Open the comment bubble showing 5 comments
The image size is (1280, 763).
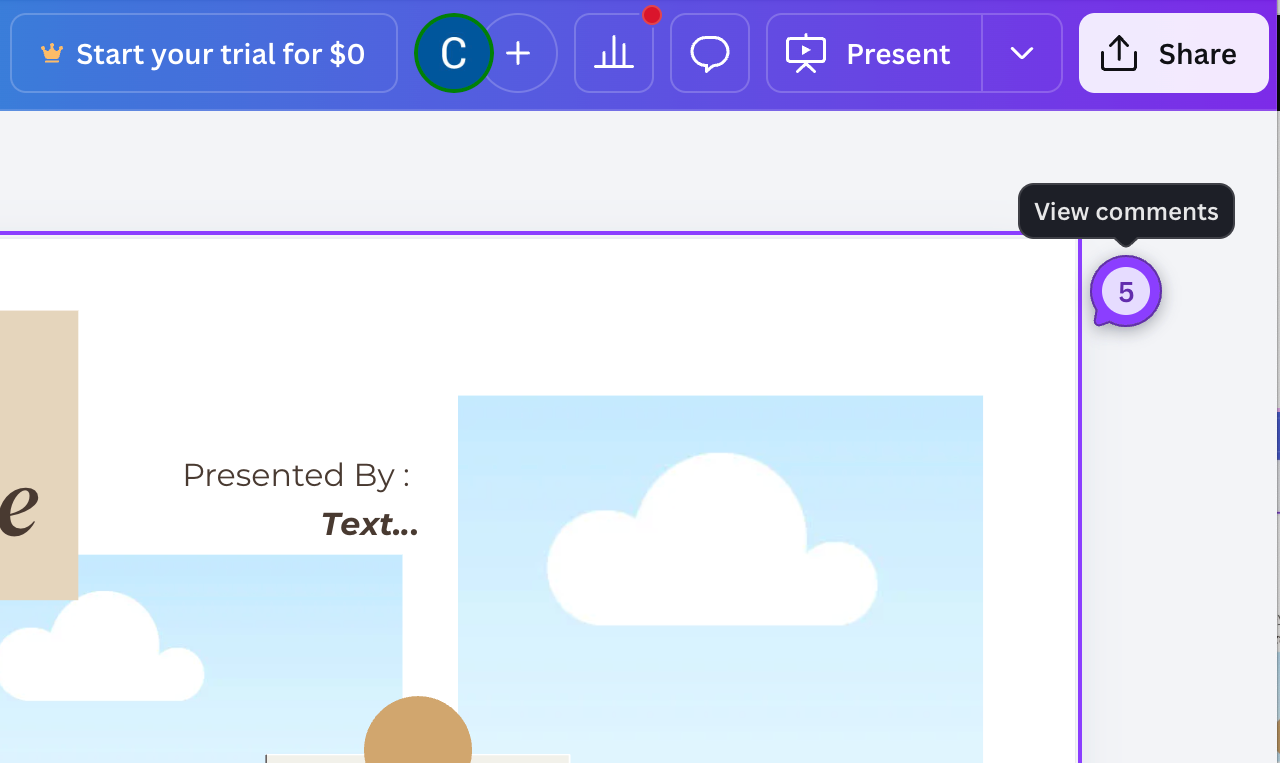tap(1126, 292)
